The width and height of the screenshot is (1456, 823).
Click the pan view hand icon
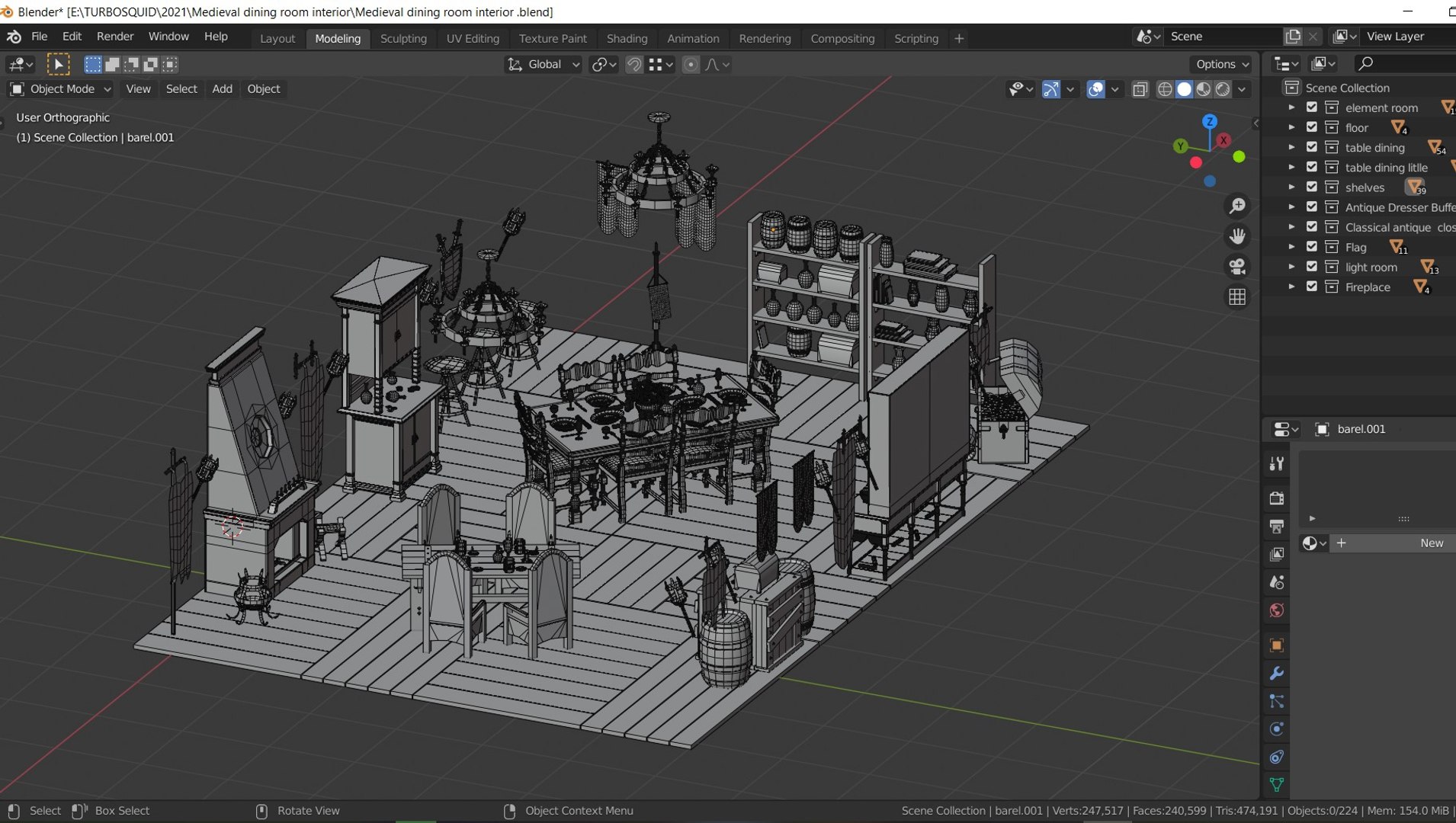(1237, 236)
